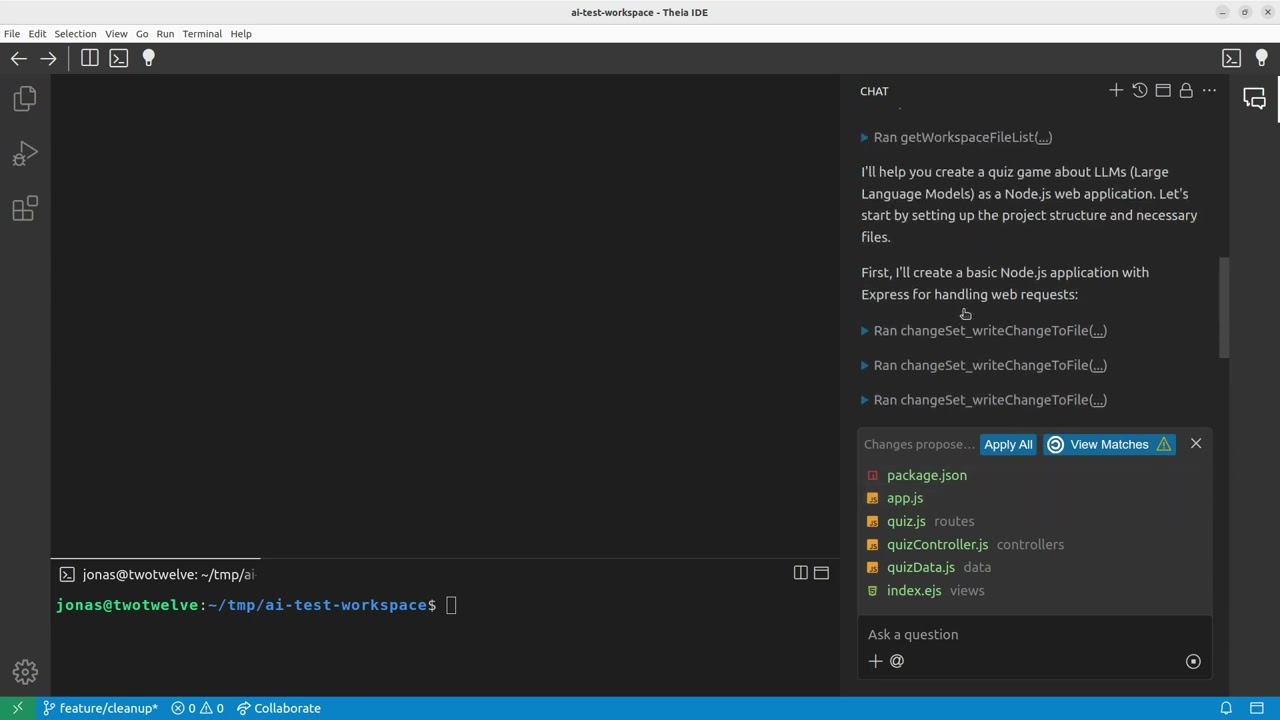Click the lightbulb icon at the toolbar's far right
The width and height of the screenshot is (1280, 720).
pos(1261,58)
